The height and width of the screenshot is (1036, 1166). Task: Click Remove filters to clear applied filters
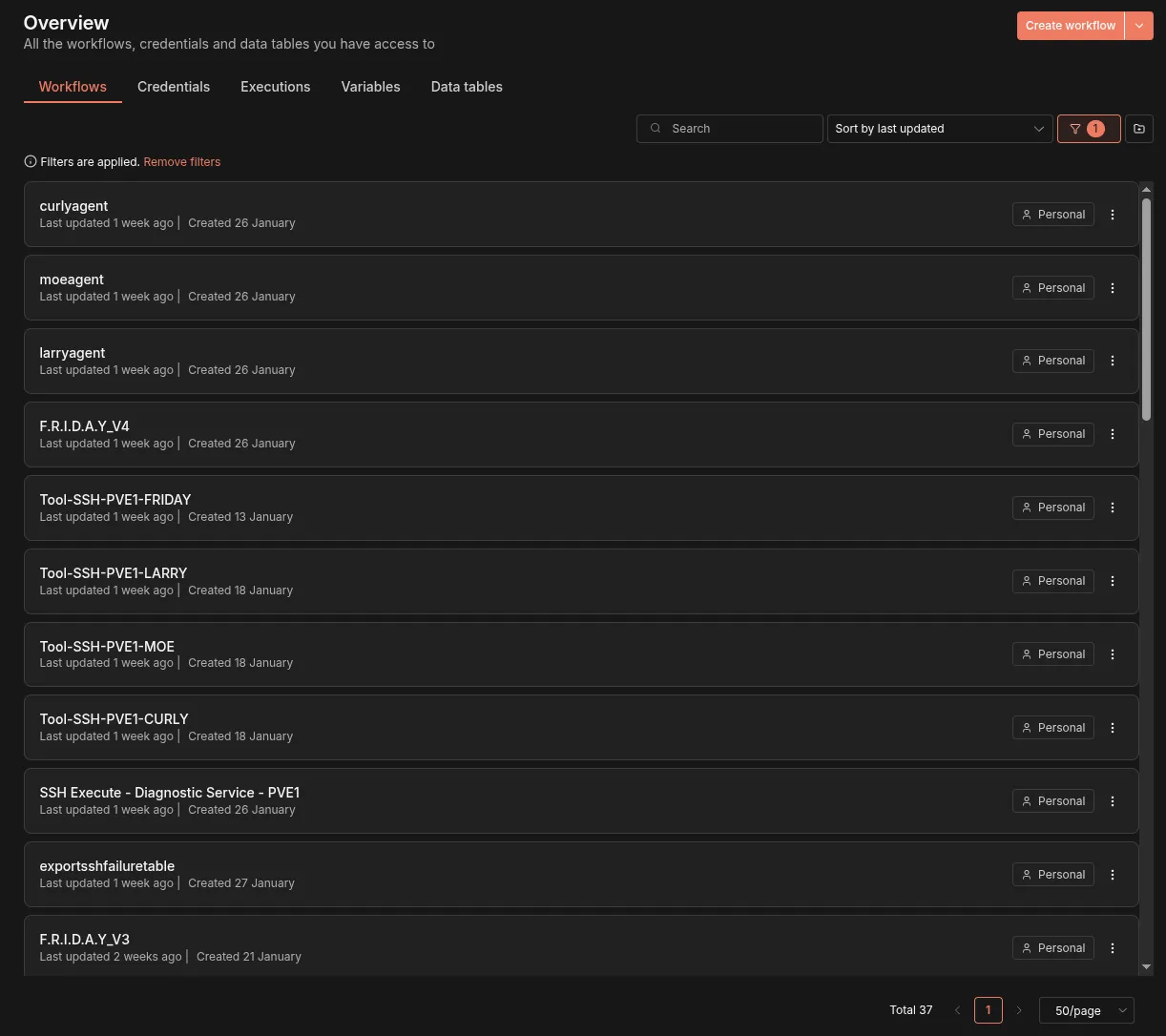(181, 161)
